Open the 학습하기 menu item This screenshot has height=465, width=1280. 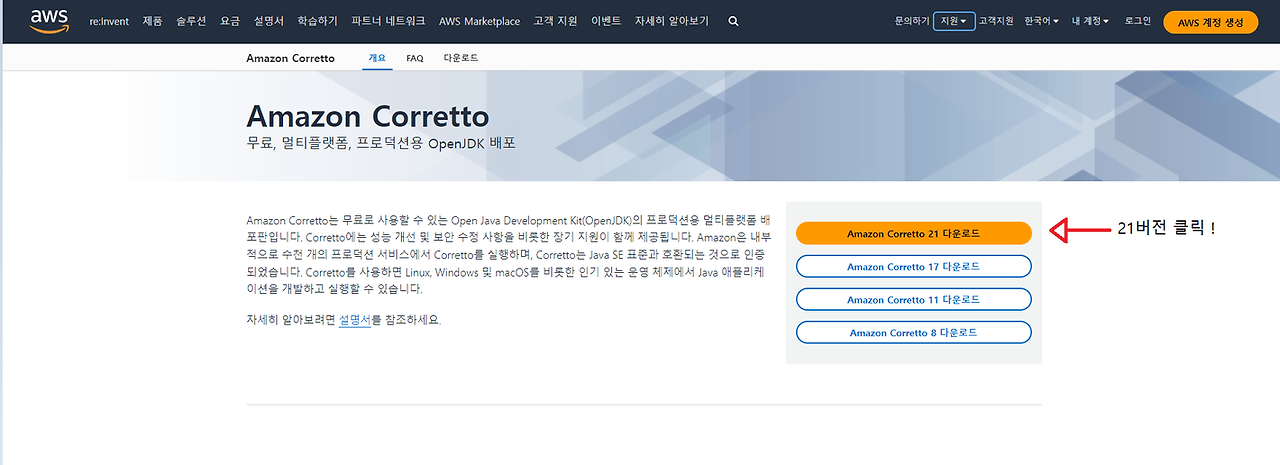coord(318,21)
